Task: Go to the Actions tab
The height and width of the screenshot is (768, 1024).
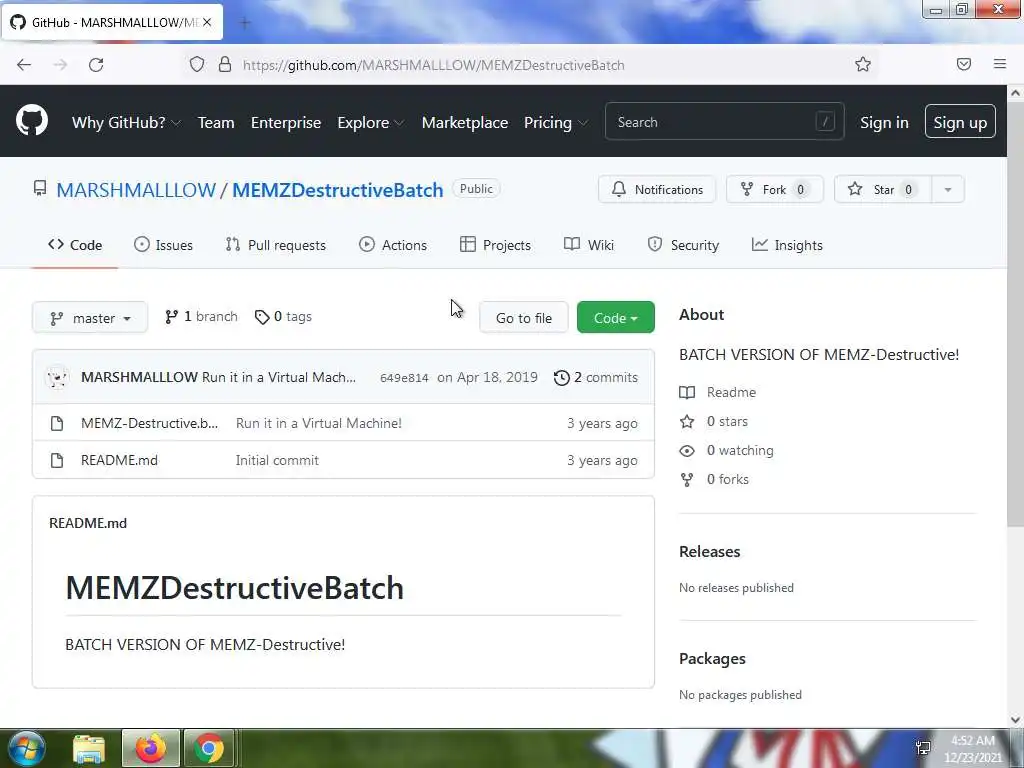Action: (393, 245)
